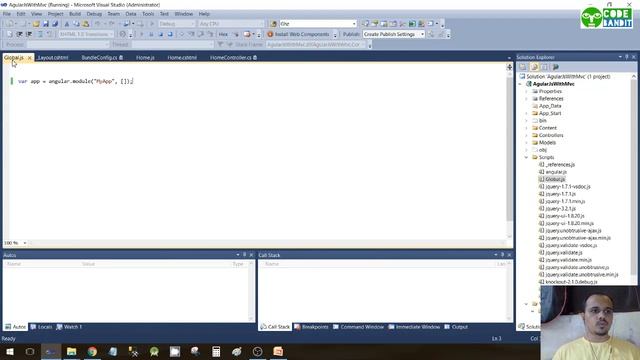Open the Build menu
The image size is (640, 360).
[75, 13]
